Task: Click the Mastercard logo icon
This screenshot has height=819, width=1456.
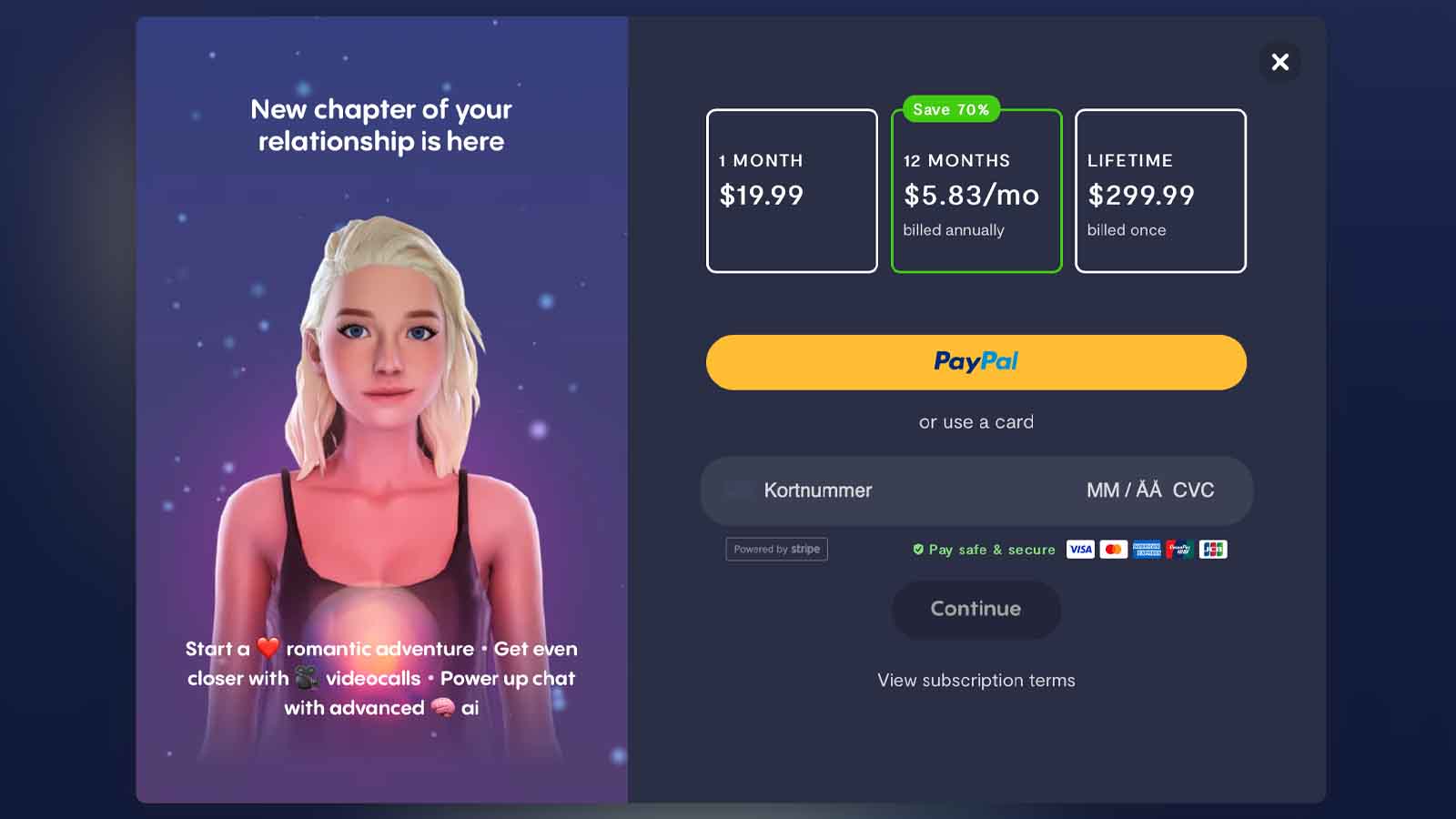Action: click(x=1113, y=549)
